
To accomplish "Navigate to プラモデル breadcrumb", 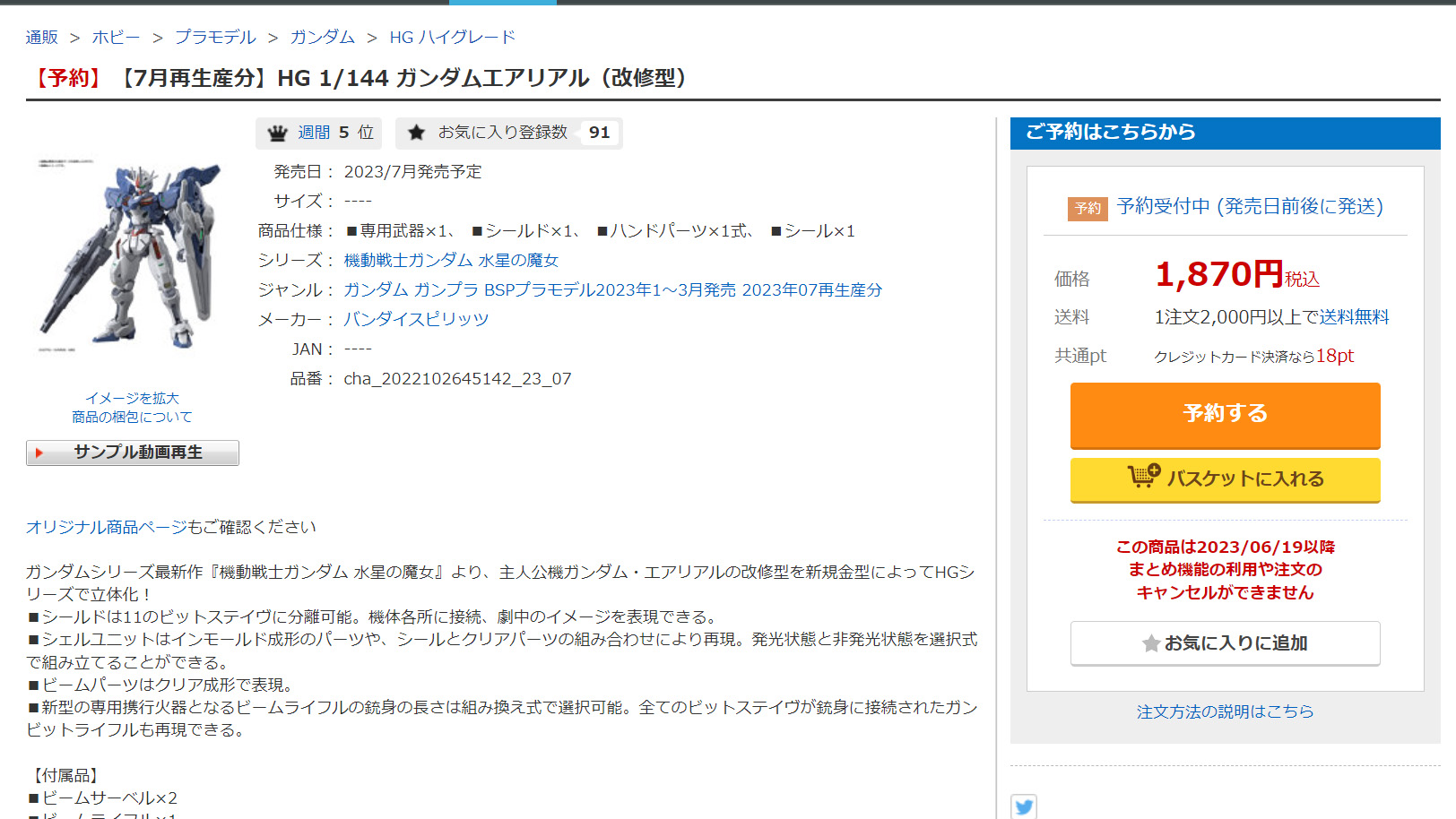I will [215, 37].
